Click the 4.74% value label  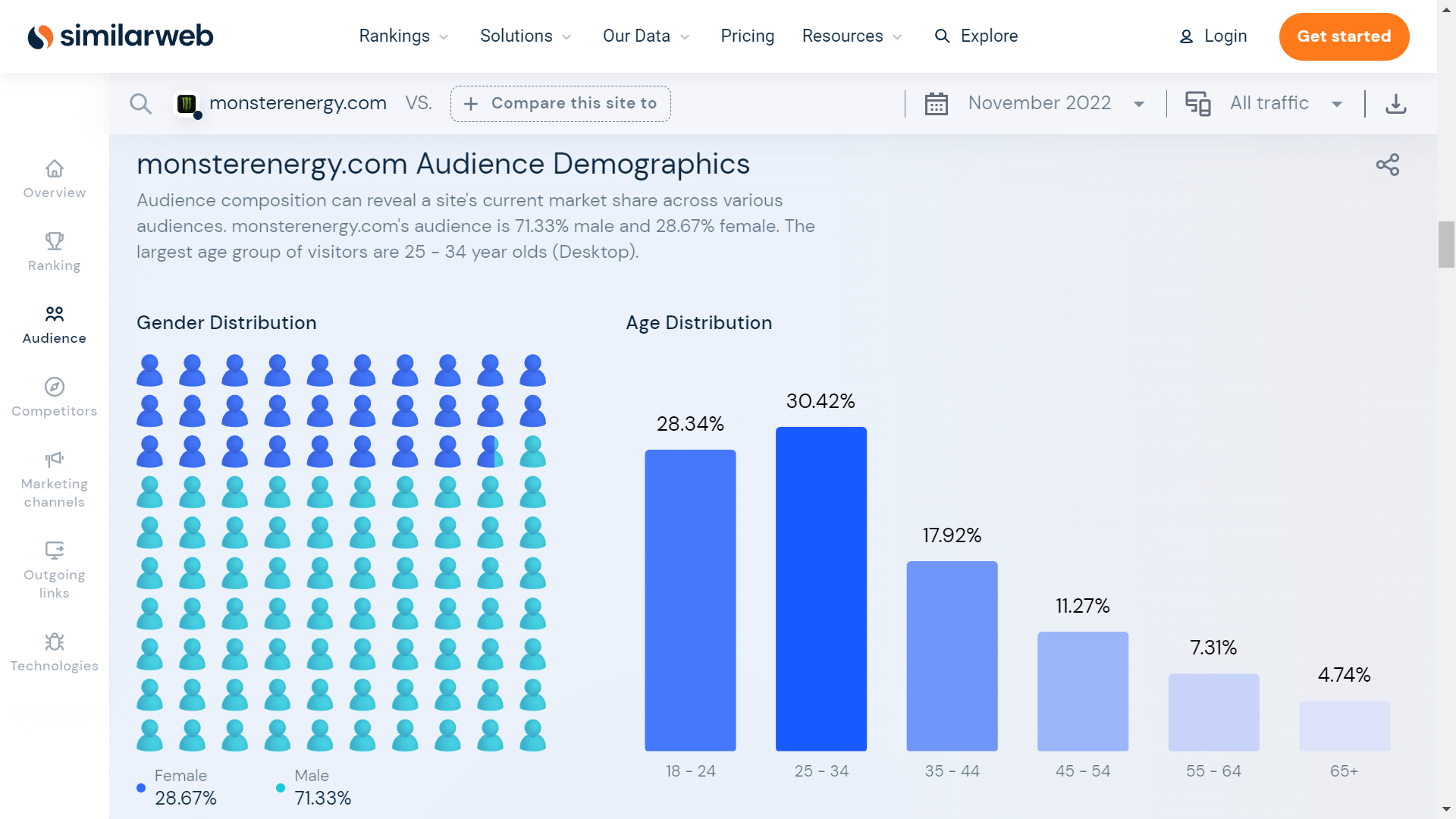tap(1345, 675)
